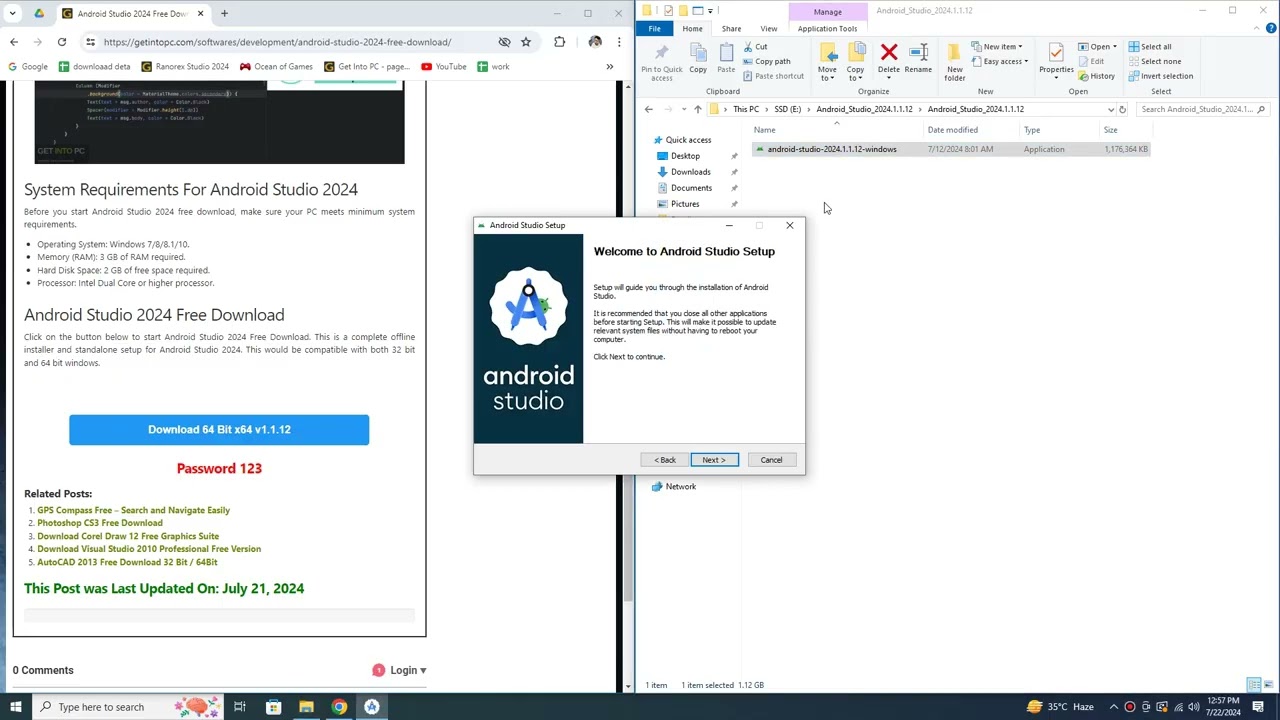
Task: Reload the Chrome page
Action: click(62, 42)
